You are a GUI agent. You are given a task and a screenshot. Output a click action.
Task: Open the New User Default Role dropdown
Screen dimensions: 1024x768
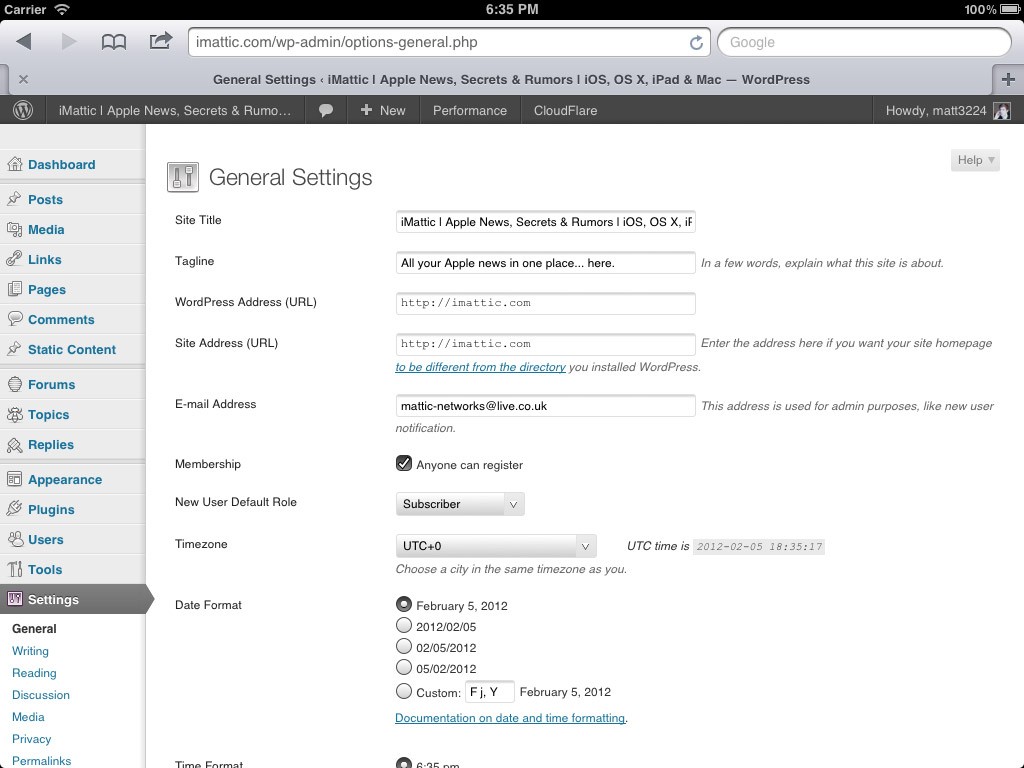[x=460, y=504]
